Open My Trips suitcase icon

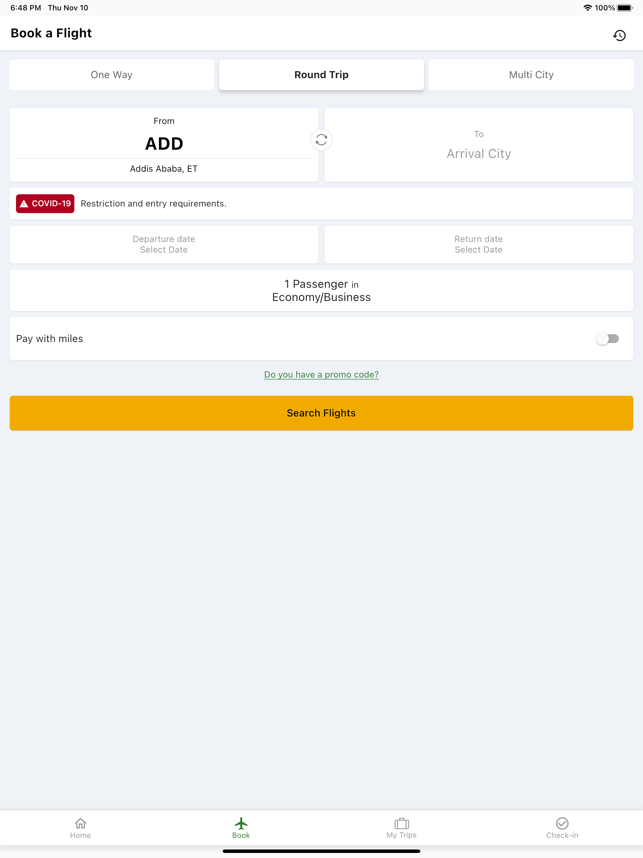tap(402, 823)
